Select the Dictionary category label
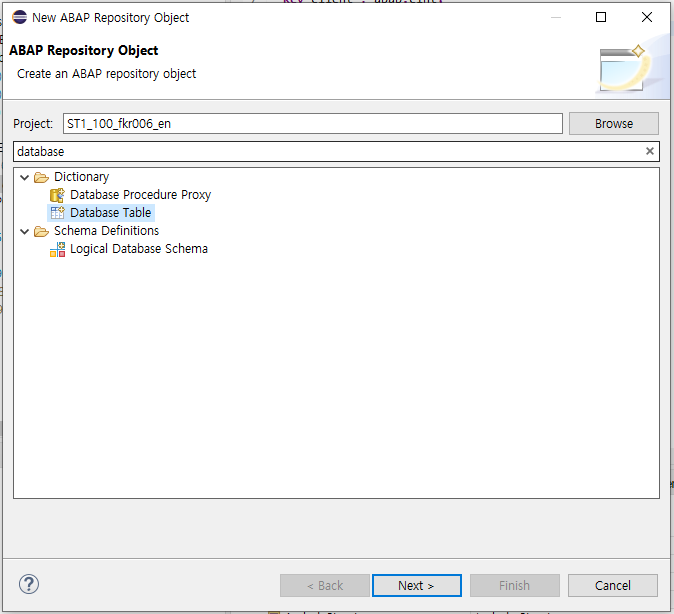Image resolution: width=674 pixels, height=614 pixels. (x=81, y=177)
